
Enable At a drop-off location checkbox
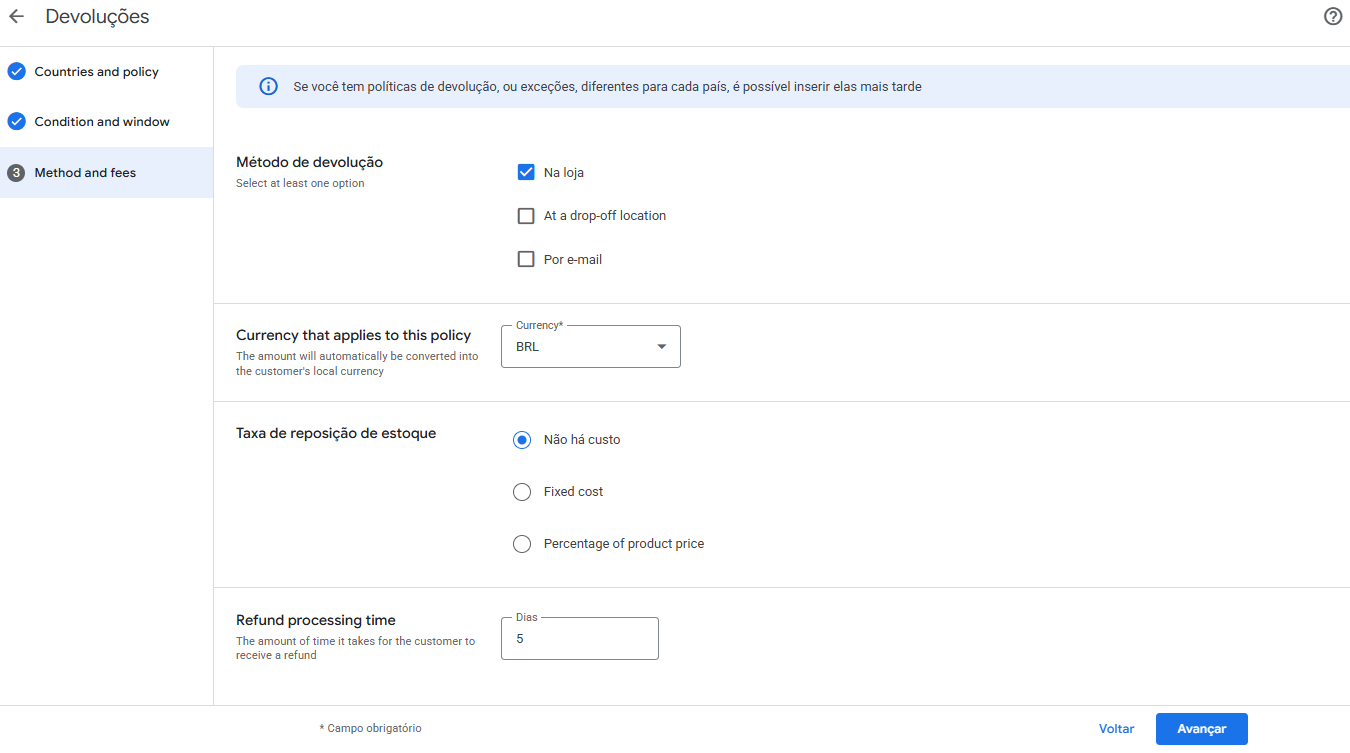(x=526, y=216)
